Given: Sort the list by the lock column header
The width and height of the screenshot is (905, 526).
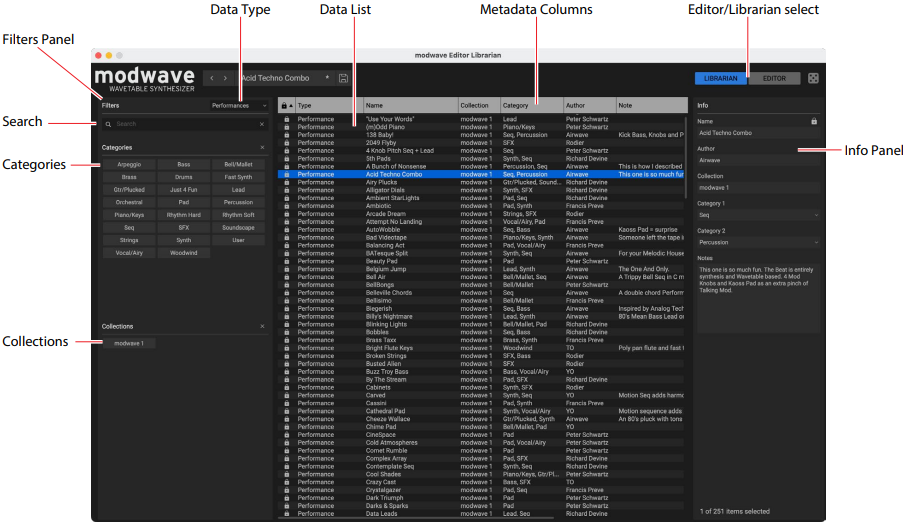Looking at the screenshot, I should point(286,105).
